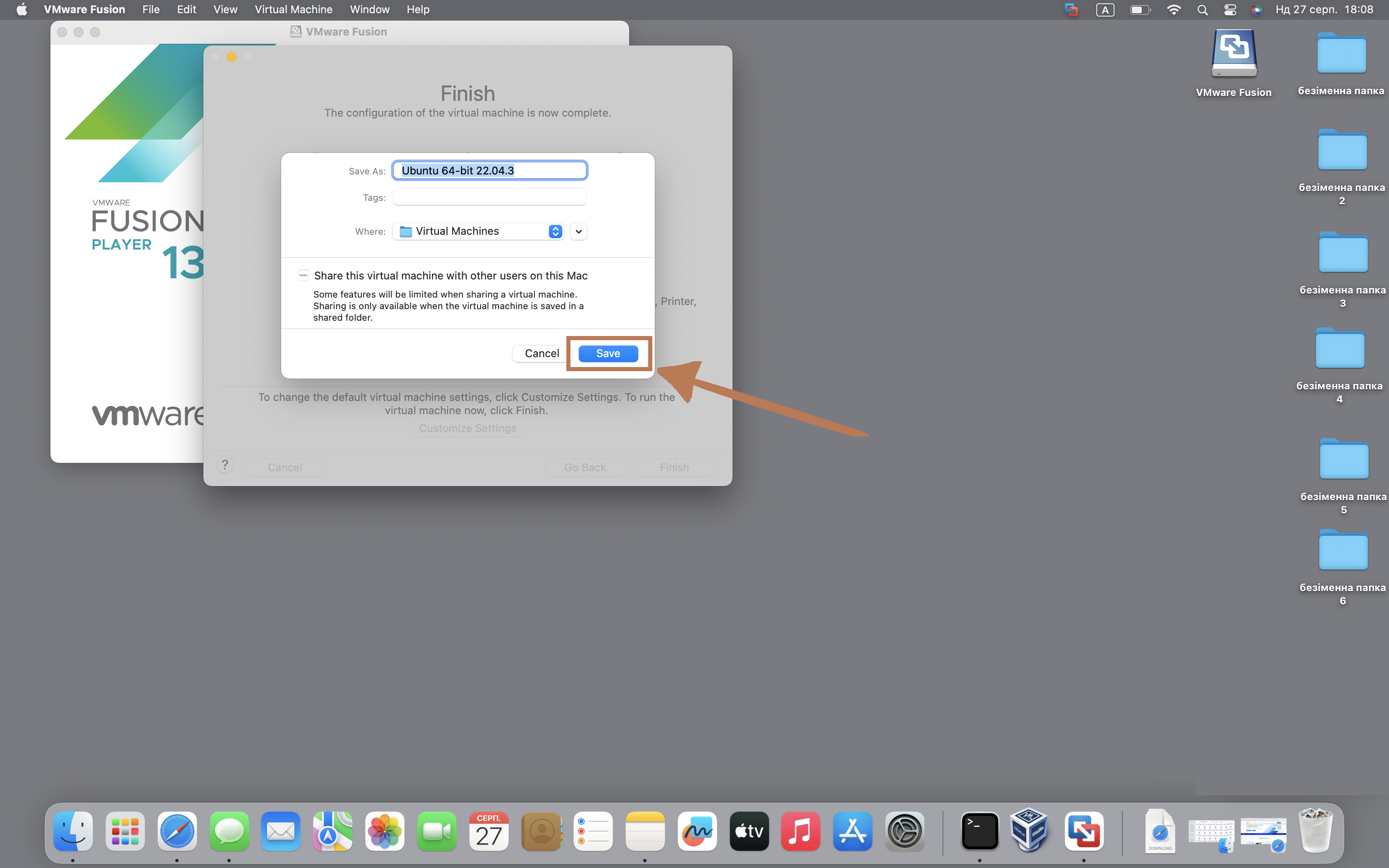Image resolution: width=1389 pixels, height=868 pixels.
Task: Click the Finish button in the wizard
Action: click(x=674, y=467)
